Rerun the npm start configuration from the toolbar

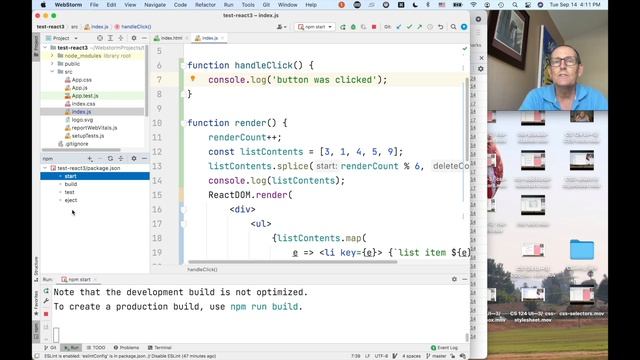click(x=343, y=27)
